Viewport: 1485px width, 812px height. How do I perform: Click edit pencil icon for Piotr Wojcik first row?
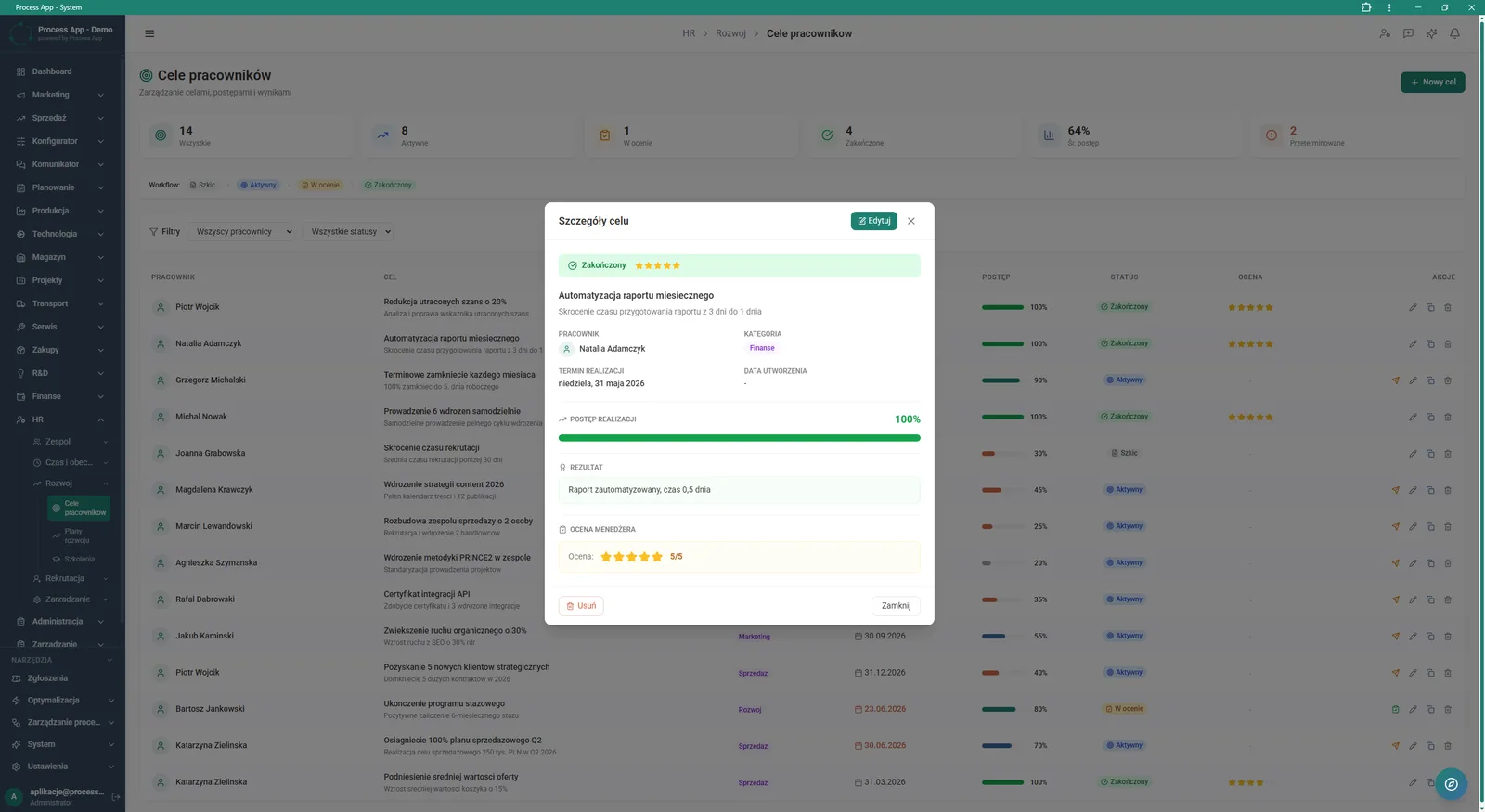(x=1413, y=307)
